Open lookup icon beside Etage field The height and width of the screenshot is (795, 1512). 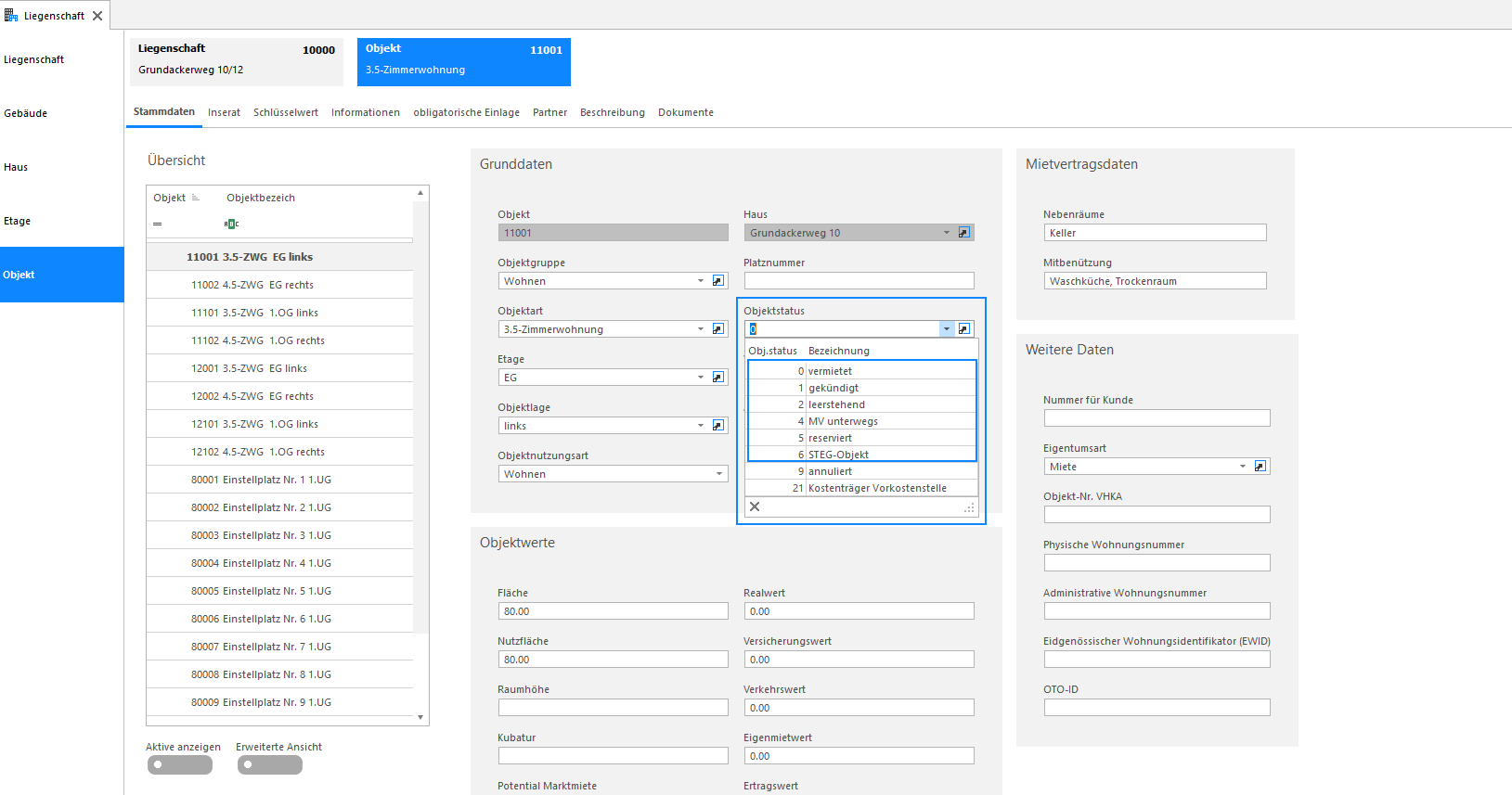(x=718, y=378)
